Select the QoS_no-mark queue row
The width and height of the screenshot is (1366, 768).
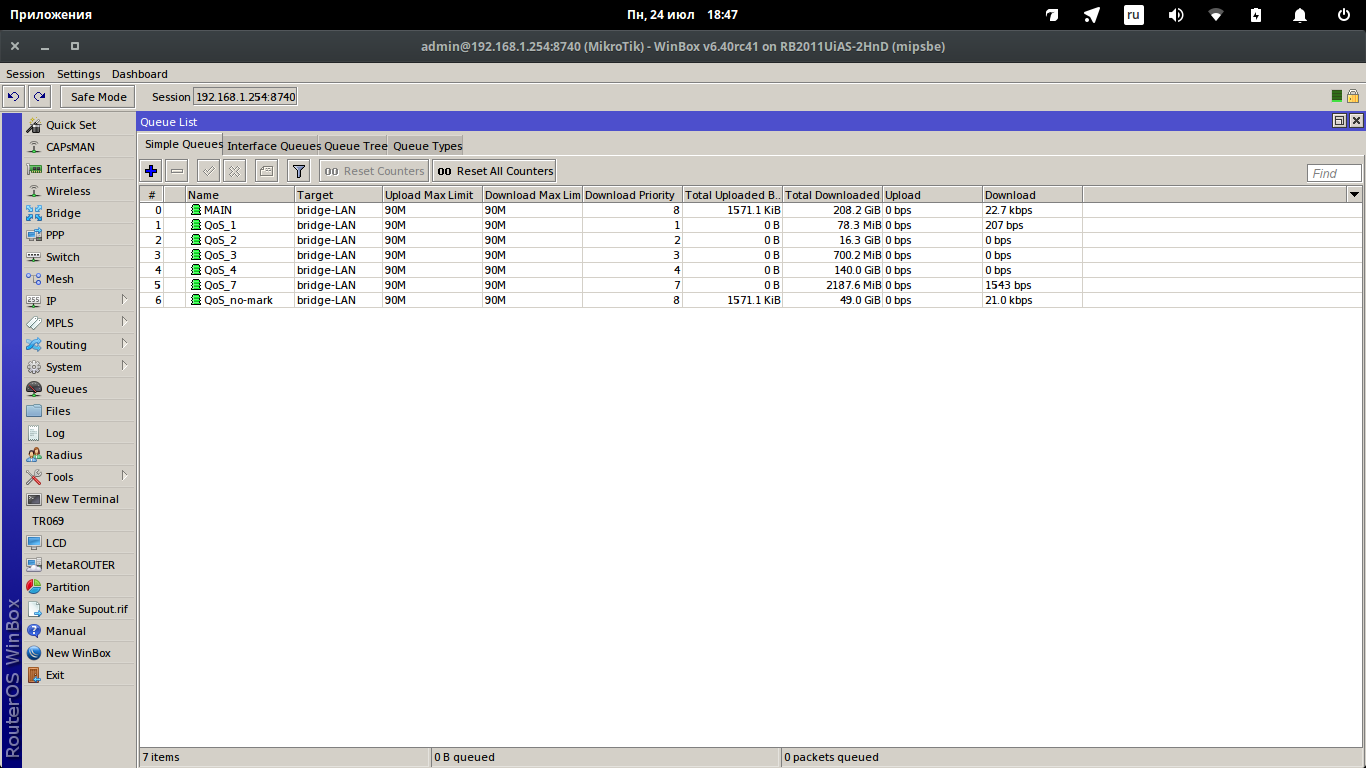(751, 300)
